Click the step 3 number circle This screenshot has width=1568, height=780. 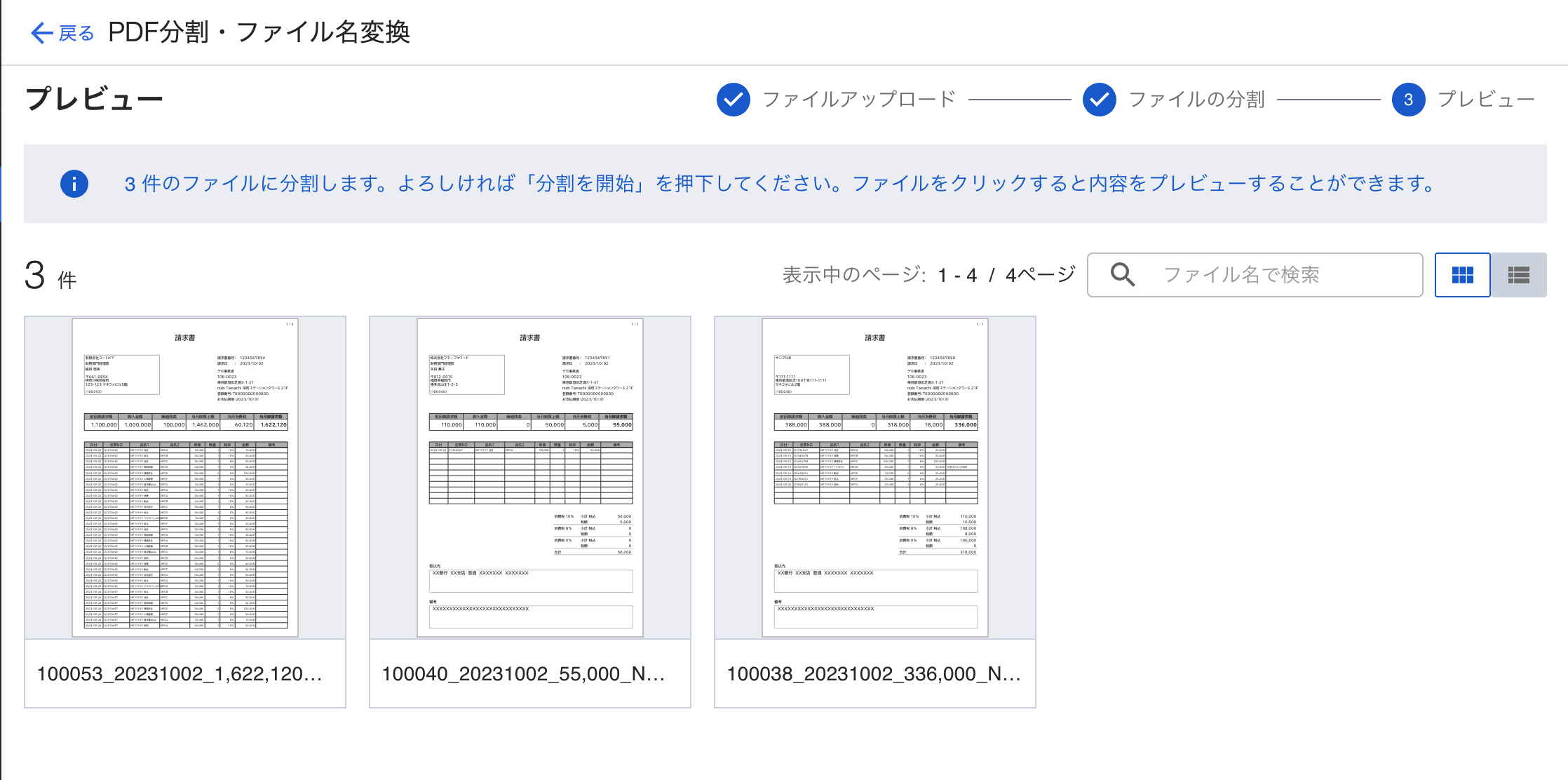tap(1408, 100)
